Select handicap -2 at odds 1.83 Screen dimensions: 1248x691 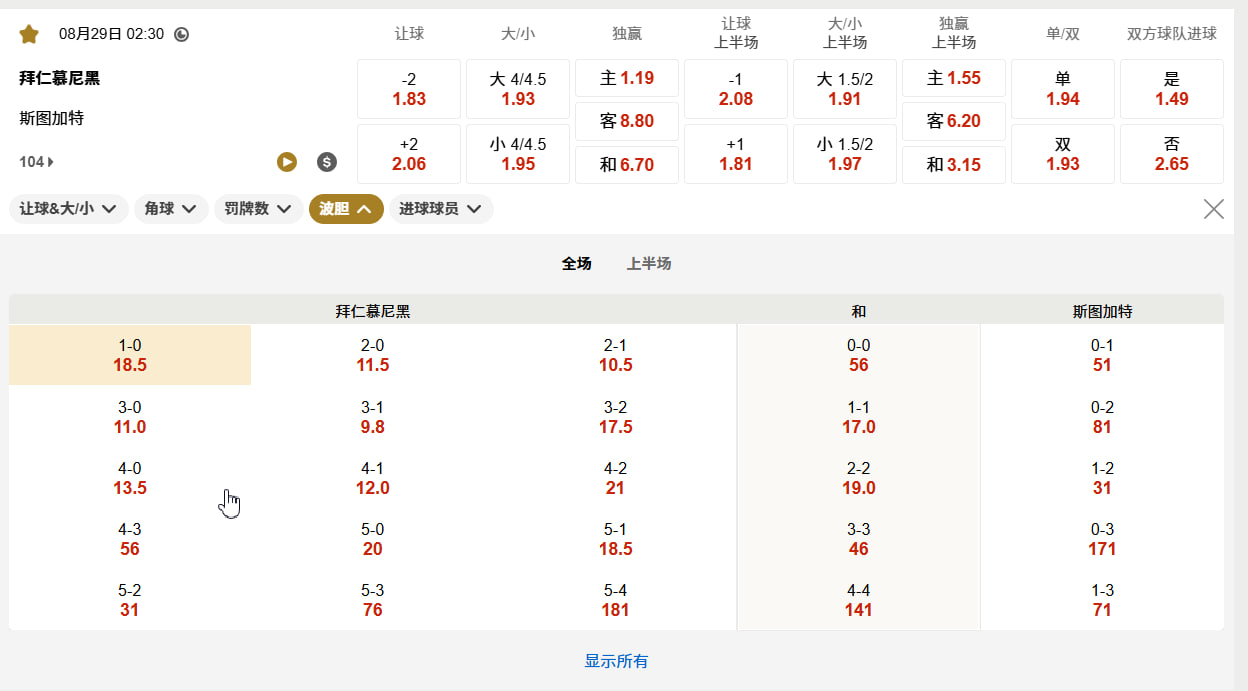[x=409, y=89]
